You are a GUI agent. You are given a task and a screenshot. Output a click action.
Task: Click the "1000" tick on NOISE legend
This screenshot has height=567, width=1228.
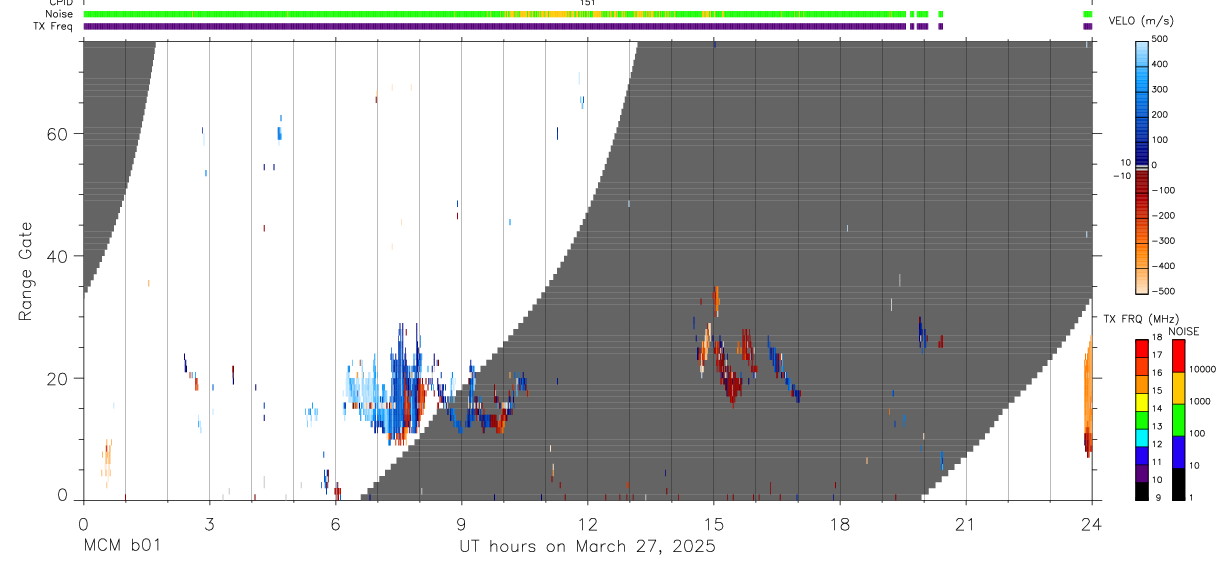pos(1200,401)
